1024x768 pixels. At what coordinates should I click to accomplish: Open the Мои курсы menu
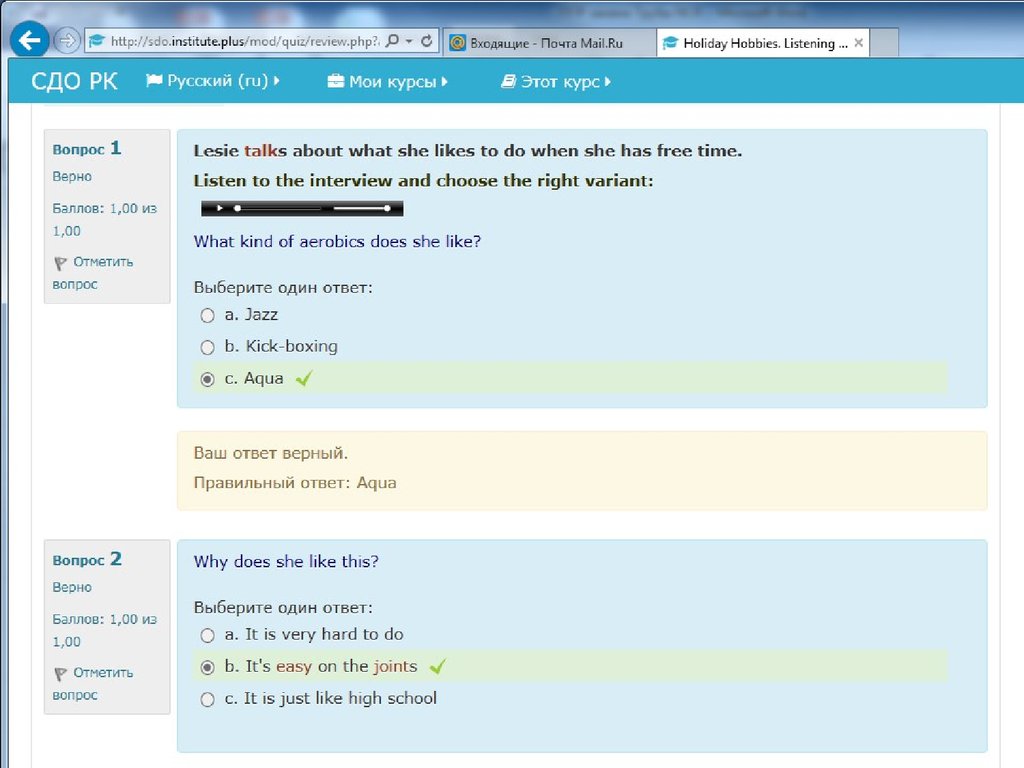[387, 82]
